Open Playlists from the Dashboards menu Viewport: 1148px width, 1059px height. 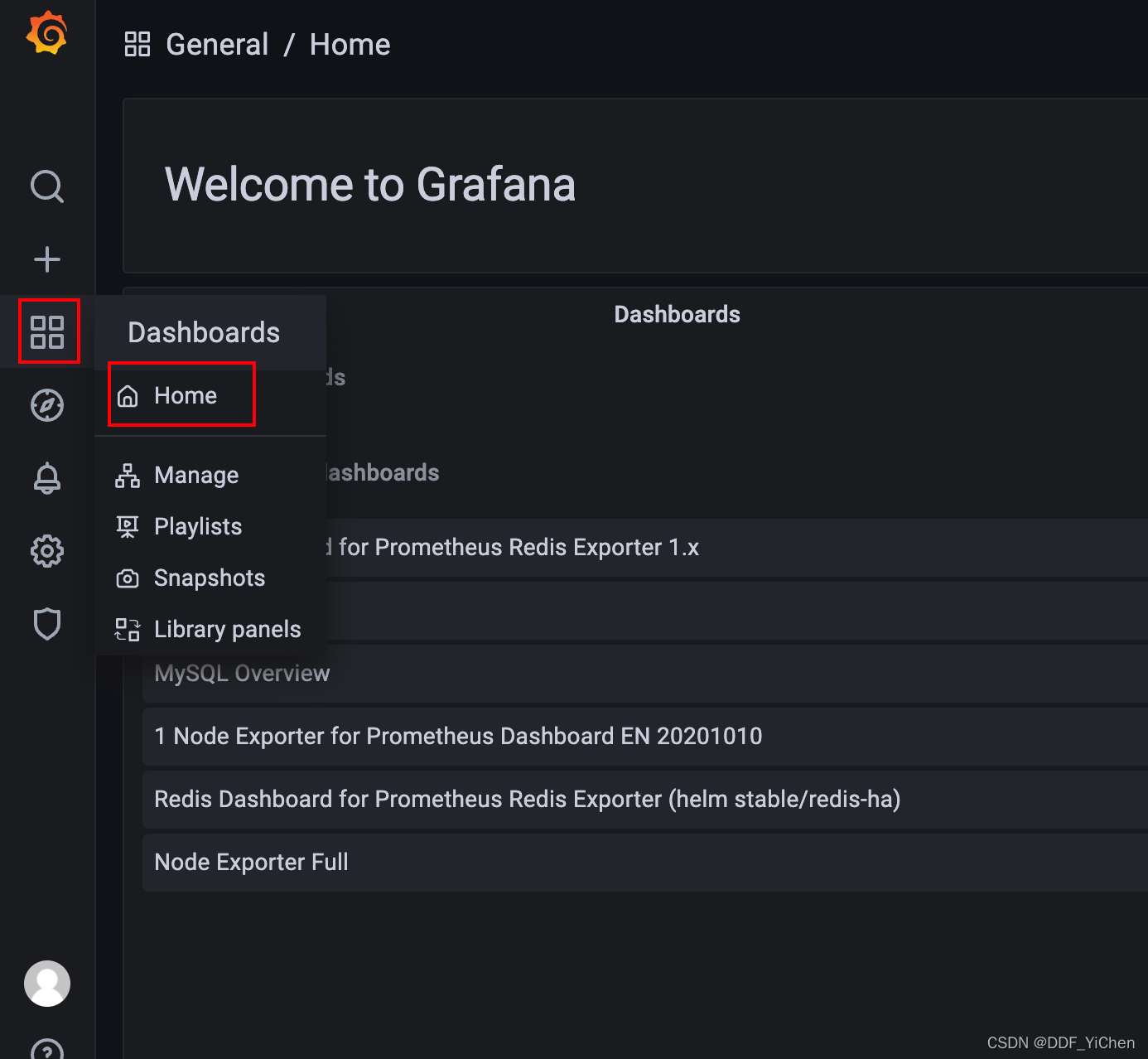click(x=198, y=527)
